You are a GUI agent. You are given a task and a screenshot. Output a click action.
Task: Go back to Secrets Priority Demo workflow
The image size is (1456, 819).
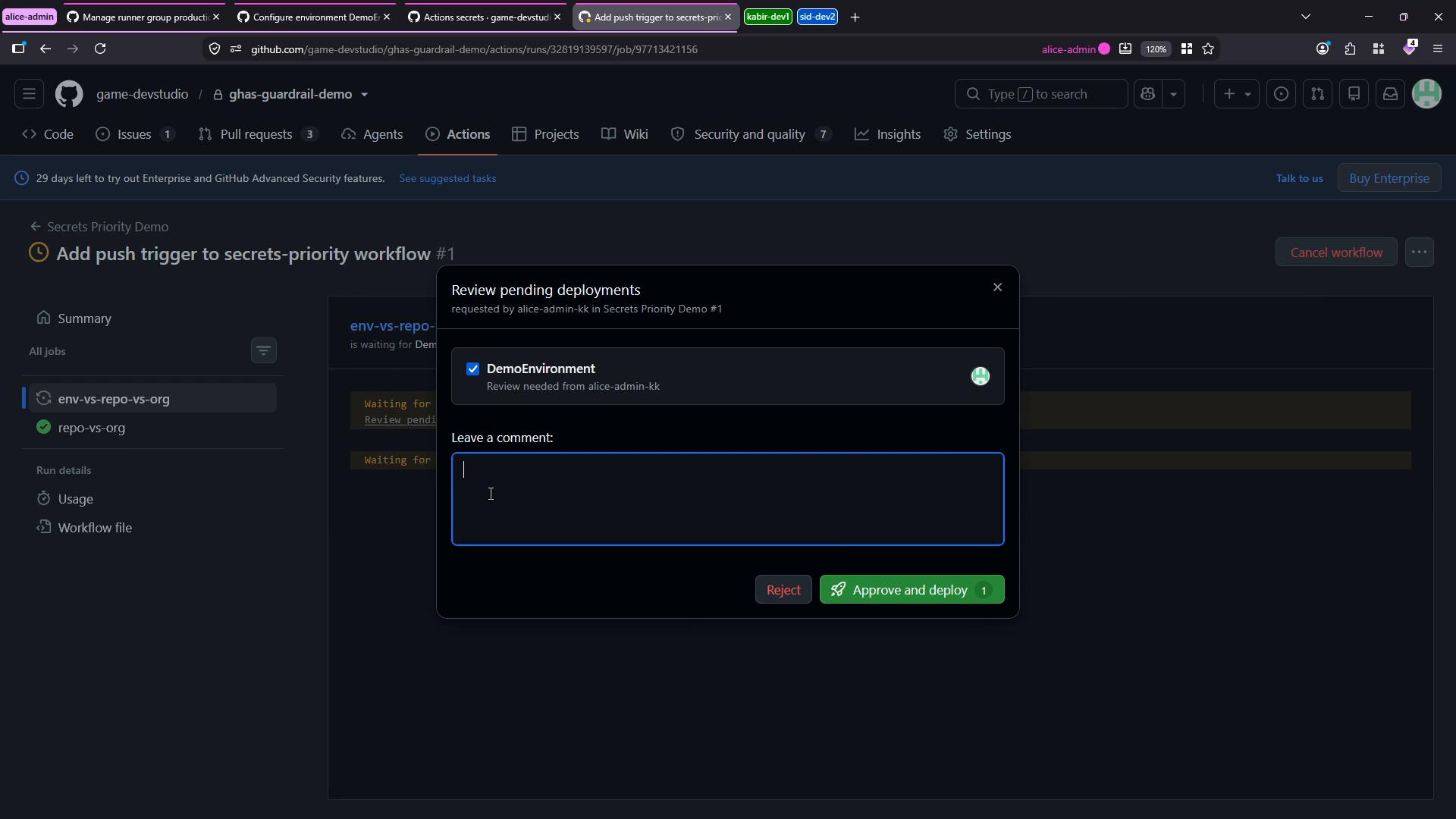click(x=99, y=227)
